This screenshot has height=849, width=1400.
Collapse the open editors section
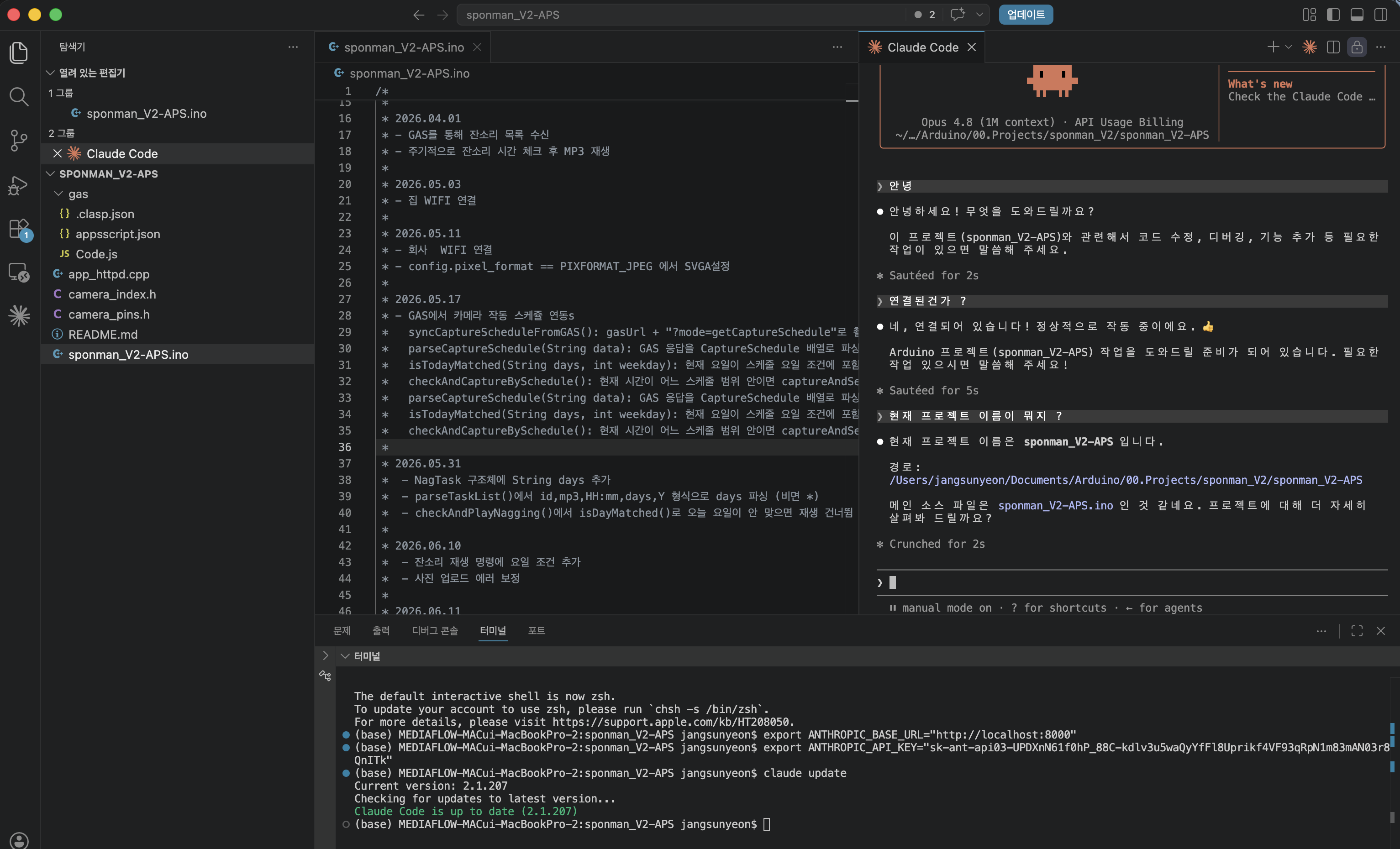pos(50,73)
